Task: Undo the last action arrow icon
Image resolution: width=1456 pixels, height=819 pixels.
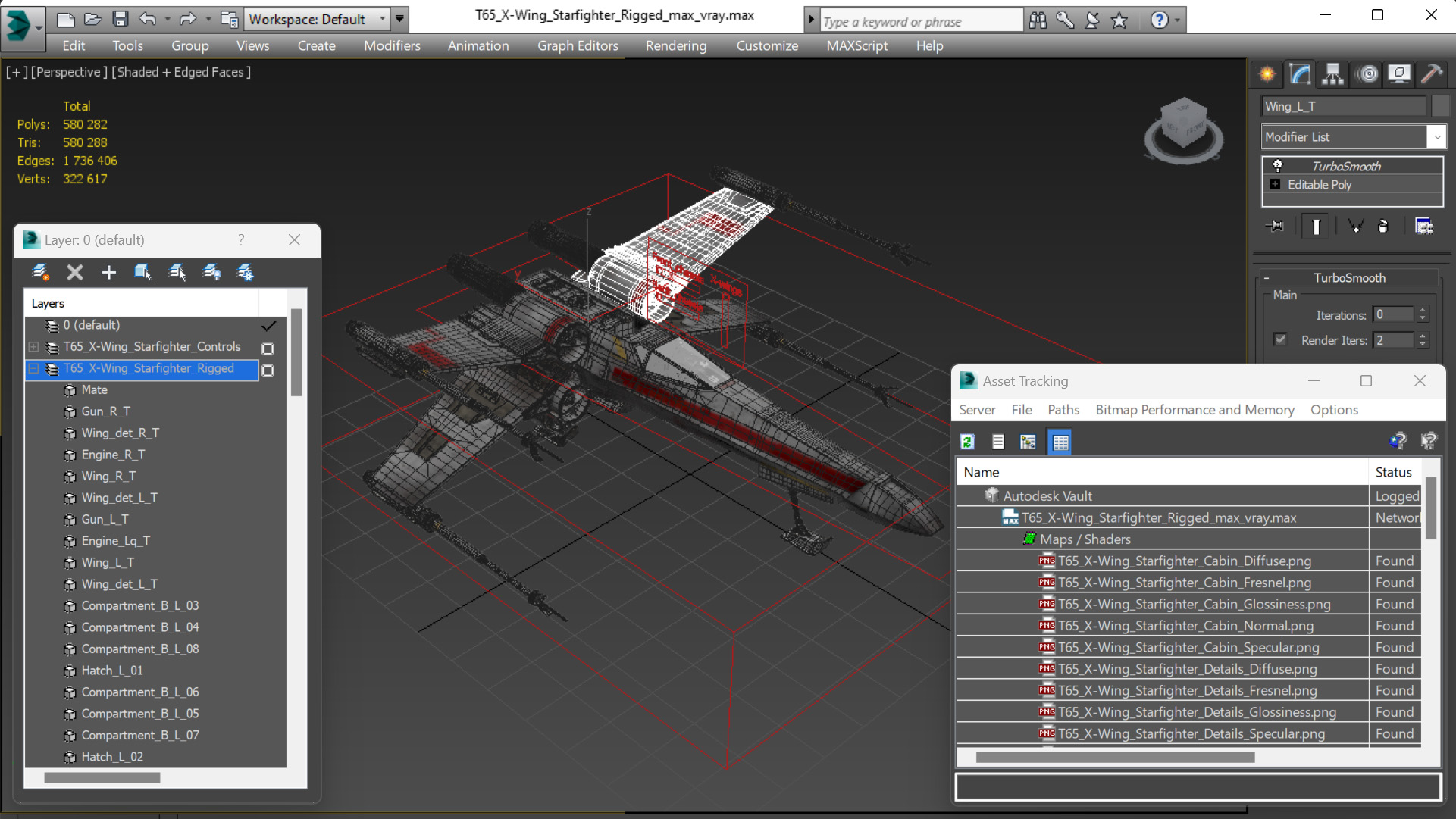Action: click(147, 19)
